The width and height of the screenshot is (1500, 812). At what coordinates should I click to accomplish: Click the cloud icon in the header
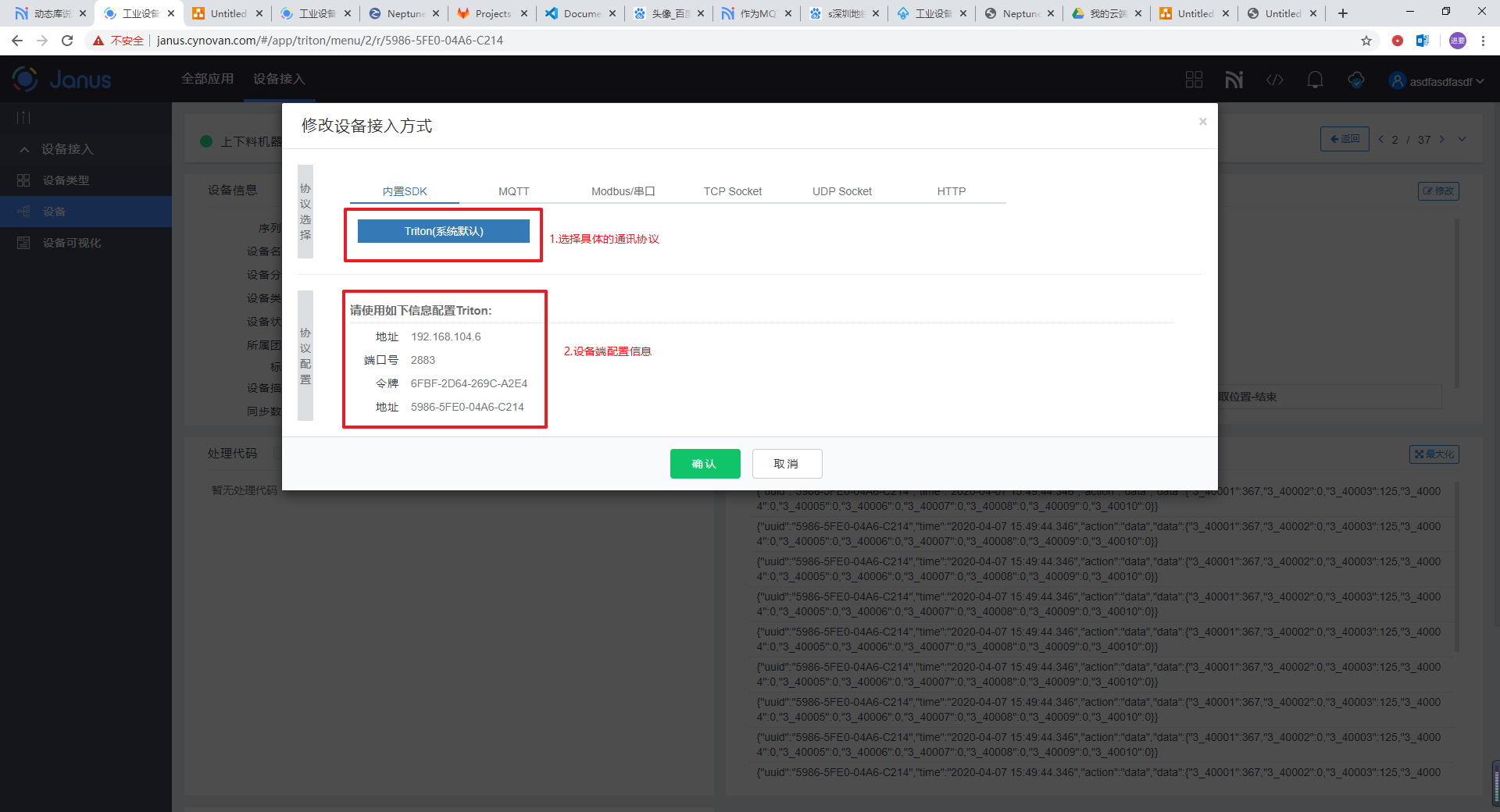(1356, 80)
